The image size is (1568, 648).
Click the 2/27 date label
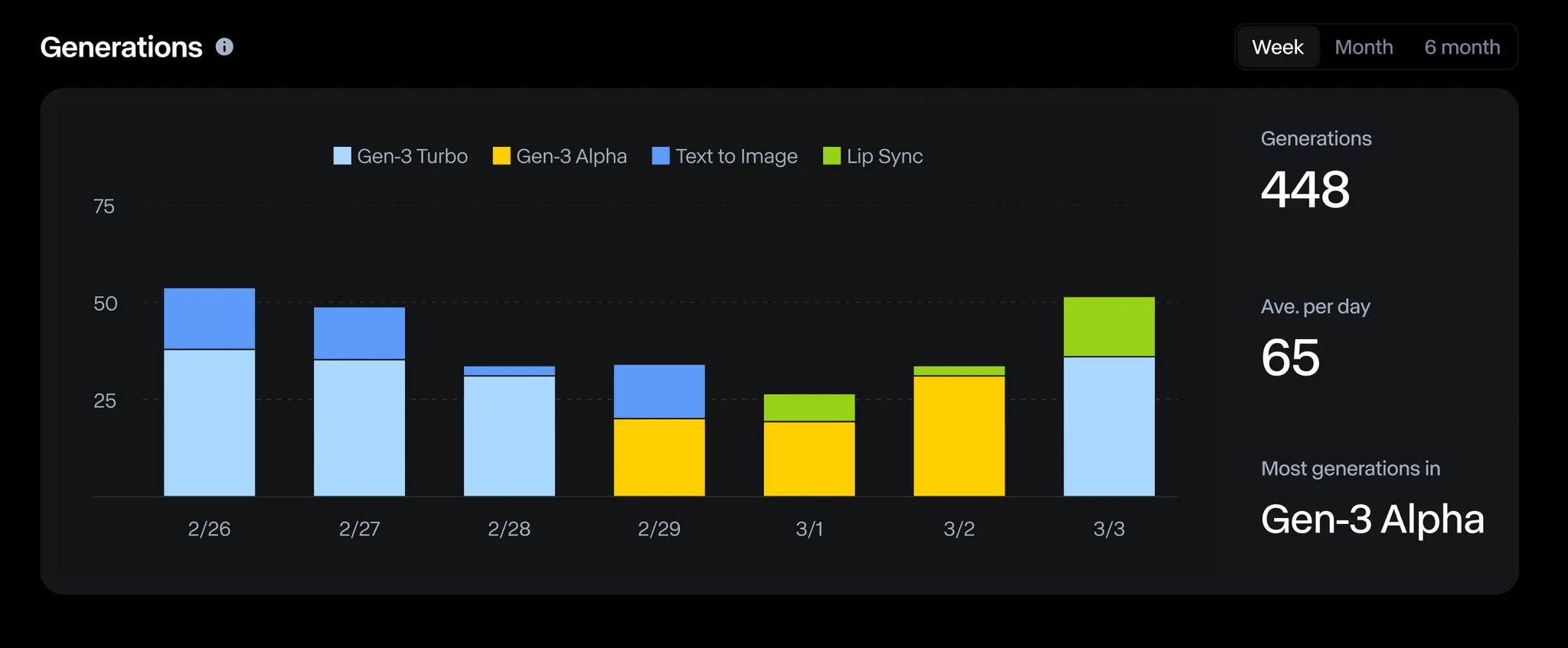tap(359, 529)
